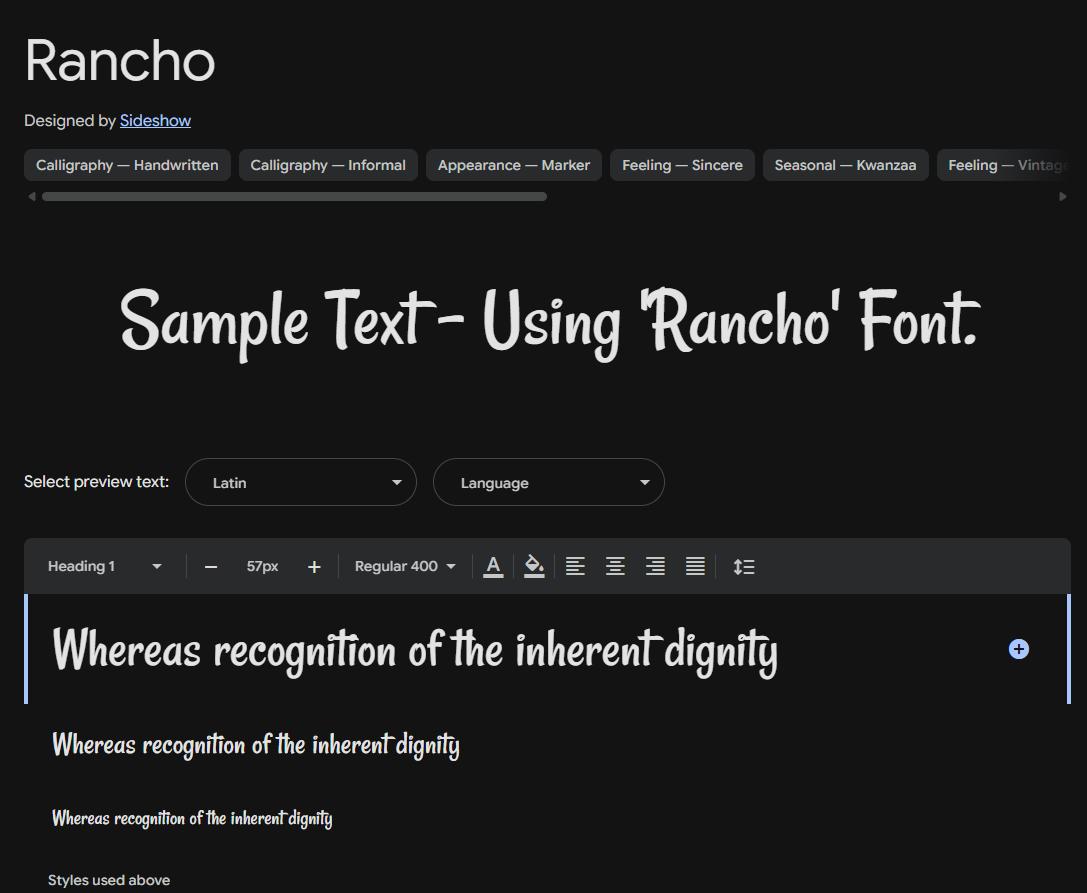1087x893 pixels.
Task: Adjust line height spacing
Action: click(x=744, y=566)
